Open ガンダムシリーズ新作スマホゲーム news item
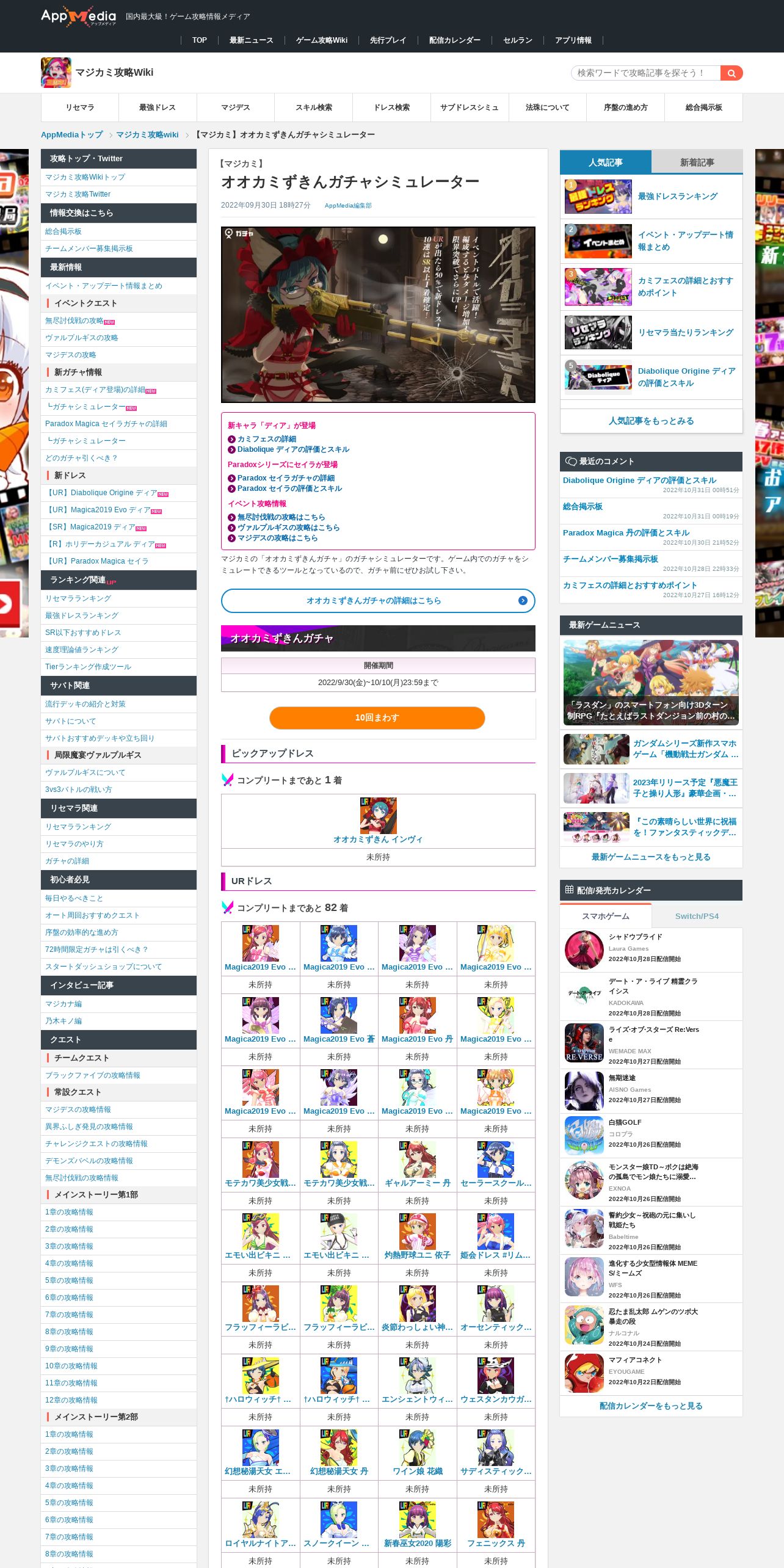 coord(651,749)
